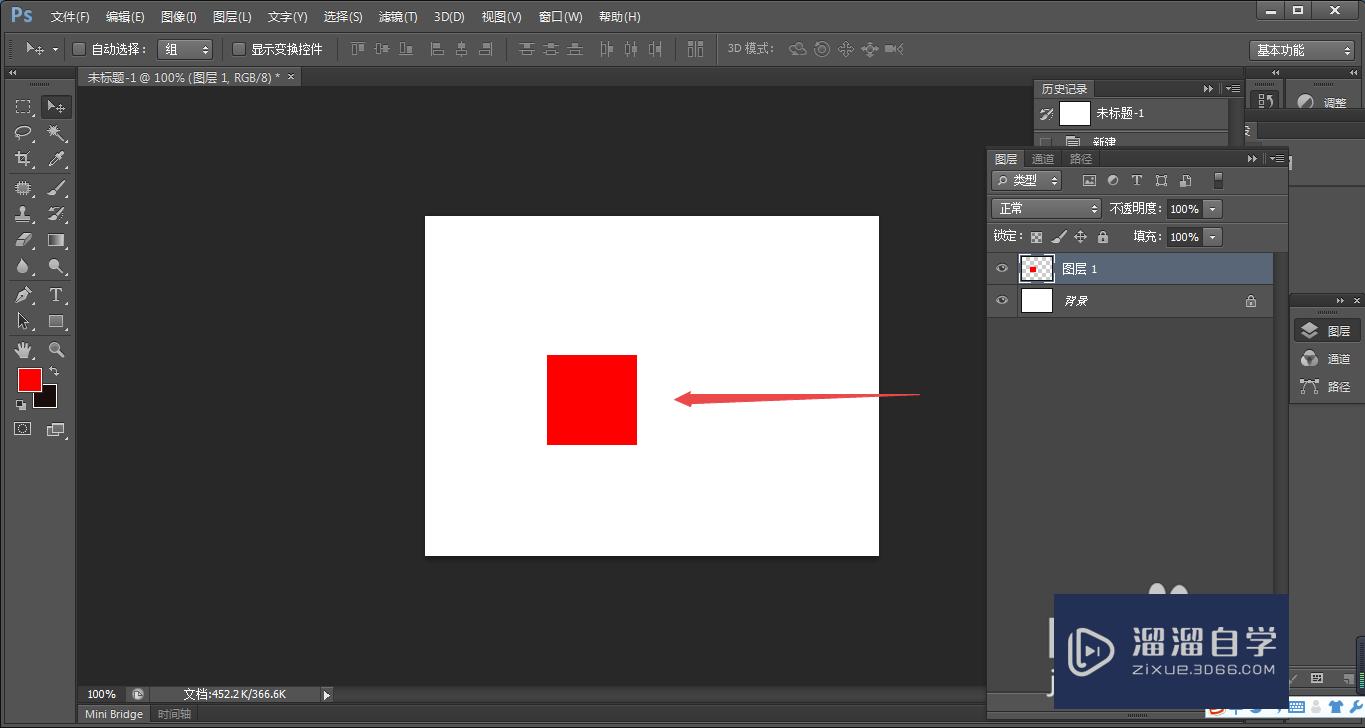
Task: Select the Gradient tool
Action: point(56,240)
